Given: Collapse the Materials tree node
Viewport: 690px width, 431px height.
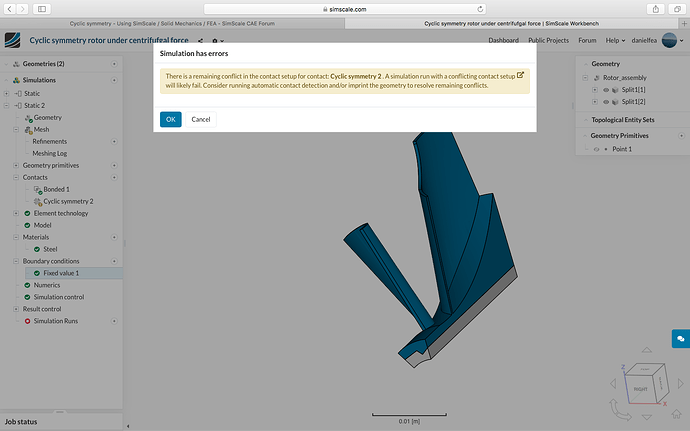Looking at the screenshot, I should pos(16,237).
